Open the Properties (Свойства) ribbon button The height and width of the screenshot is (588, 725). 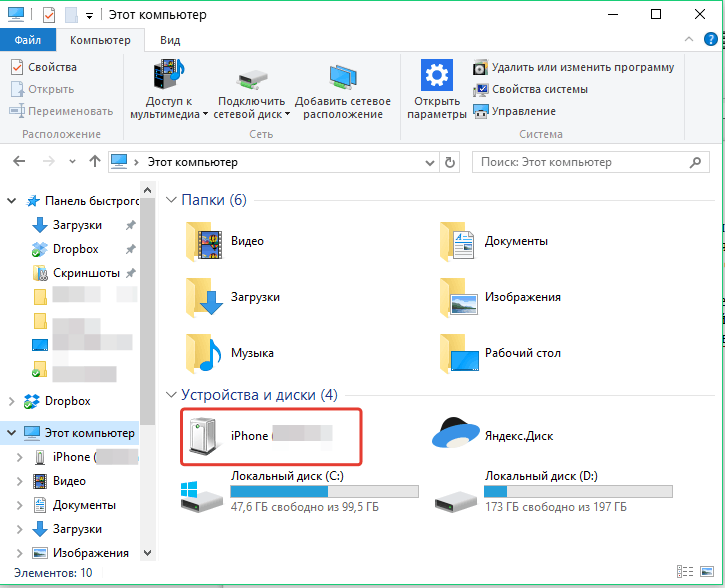(x=43, y=67)
